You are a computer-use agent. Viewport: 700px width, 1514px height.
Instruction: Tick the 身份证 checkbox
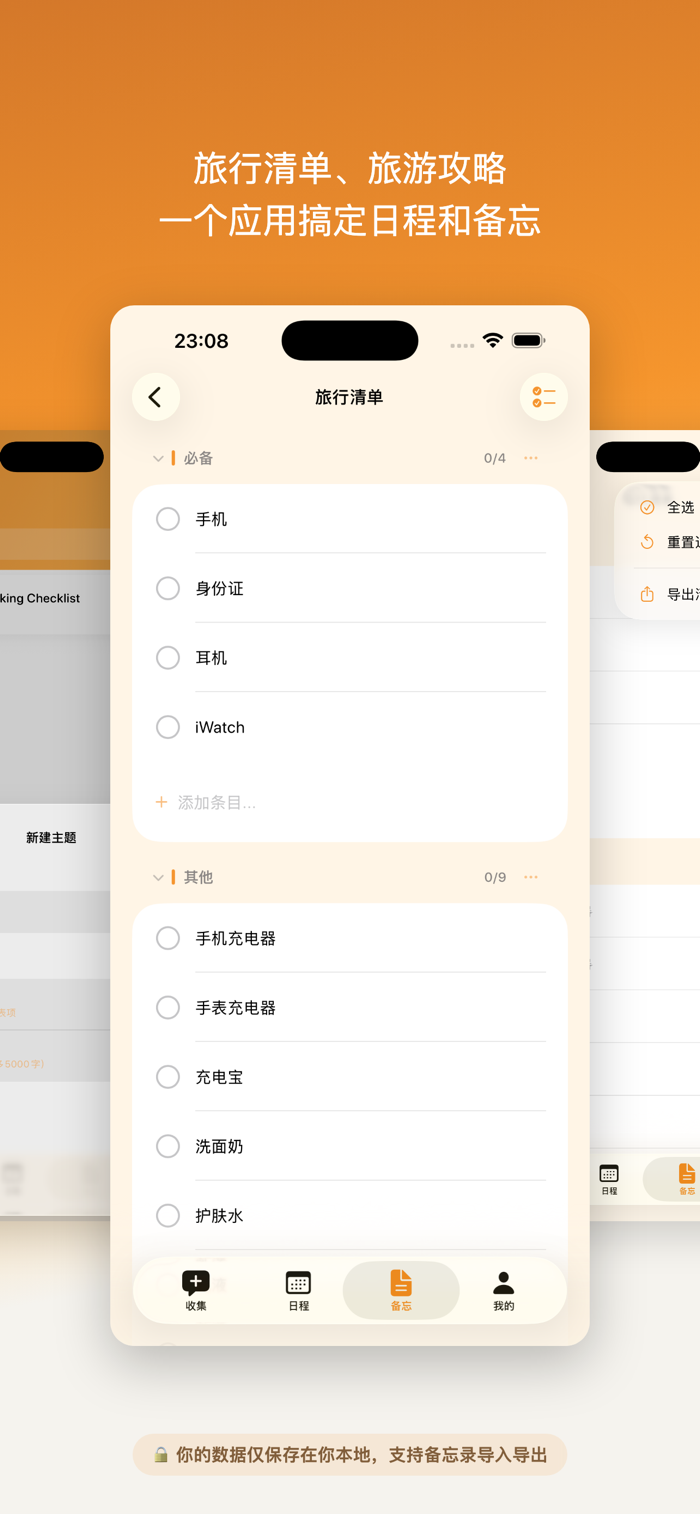pos(168,588)
